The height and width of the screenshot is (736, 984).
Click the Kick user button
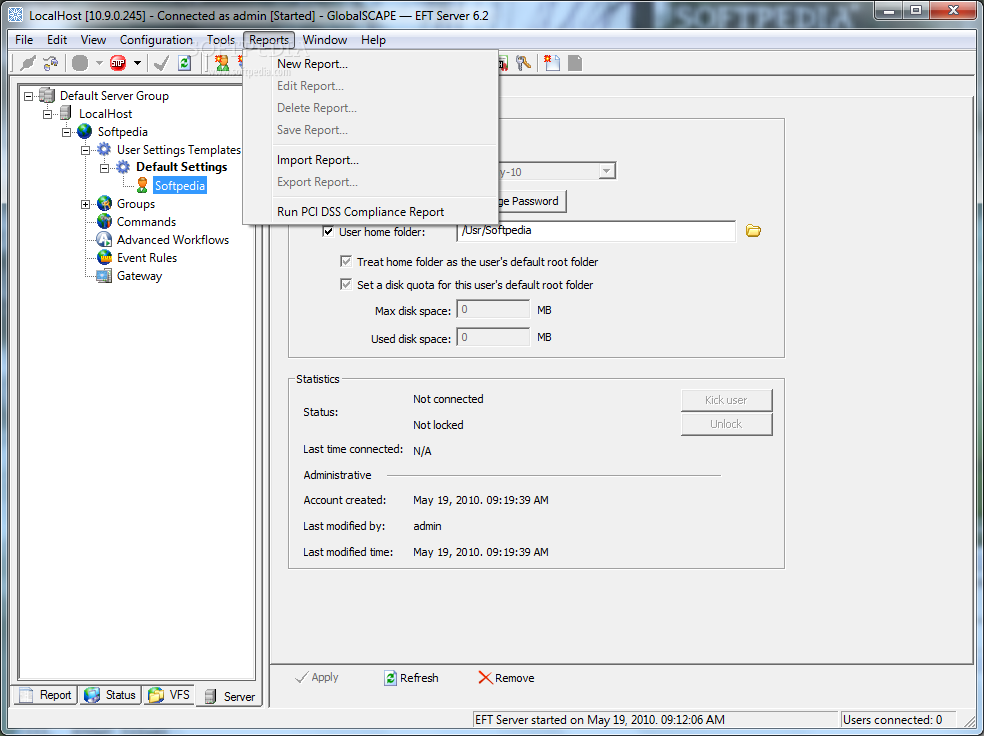pos(726,400)
